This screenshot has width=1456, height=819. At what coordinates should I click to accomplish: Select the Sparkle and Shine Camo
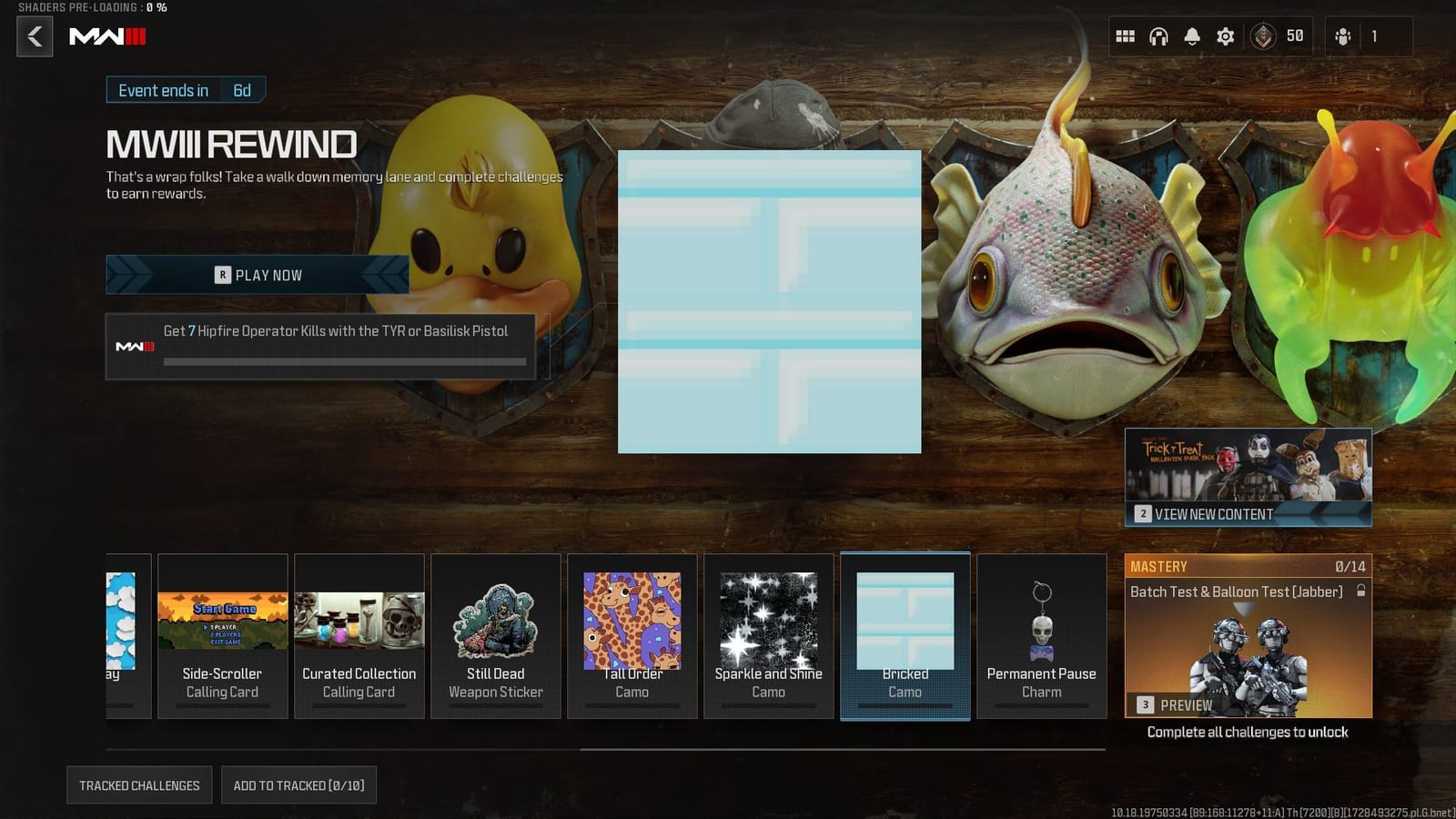tap(768, 636)
